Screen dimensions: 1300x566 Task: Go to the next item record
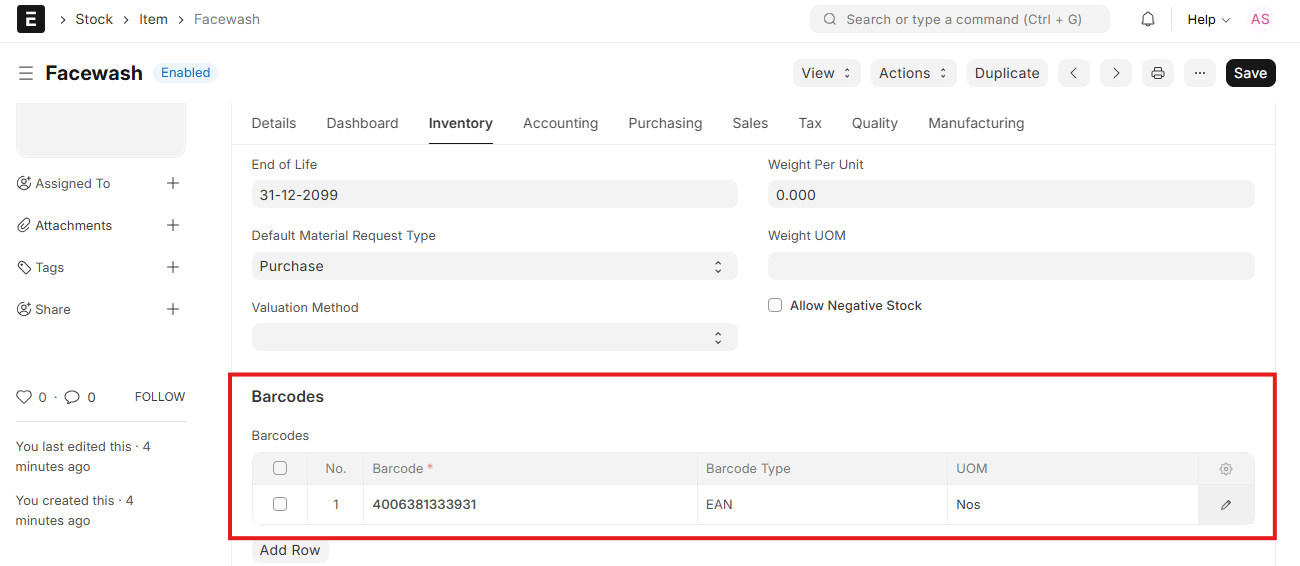click(1116, 73)
